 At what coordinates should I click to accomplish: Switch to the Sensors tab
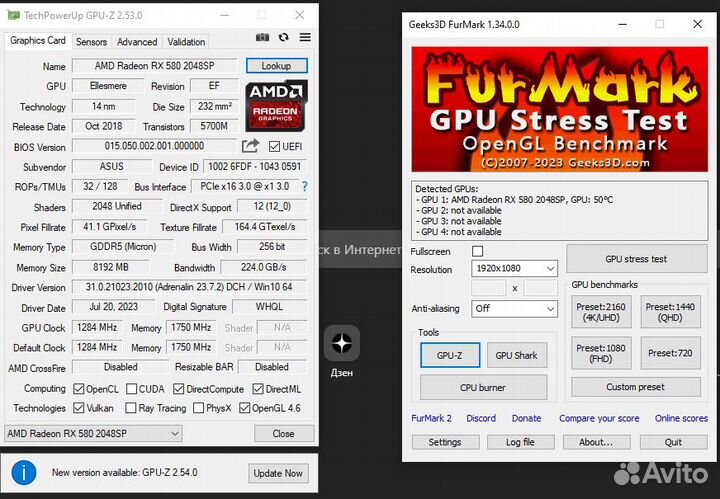click(x=91, y=42)
